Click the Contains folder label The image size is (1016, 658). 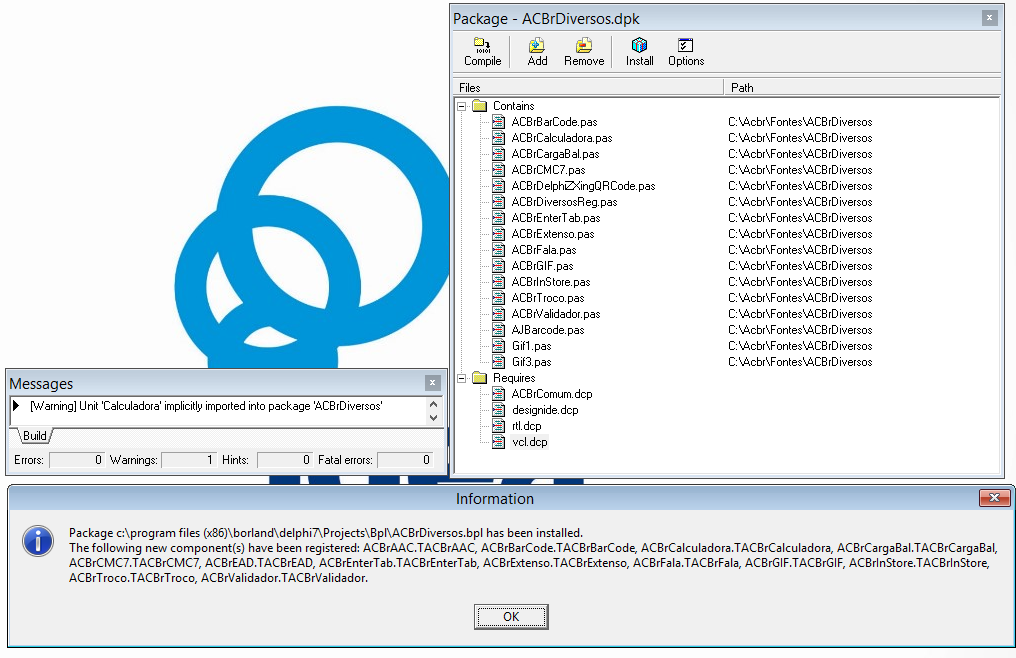514,106
